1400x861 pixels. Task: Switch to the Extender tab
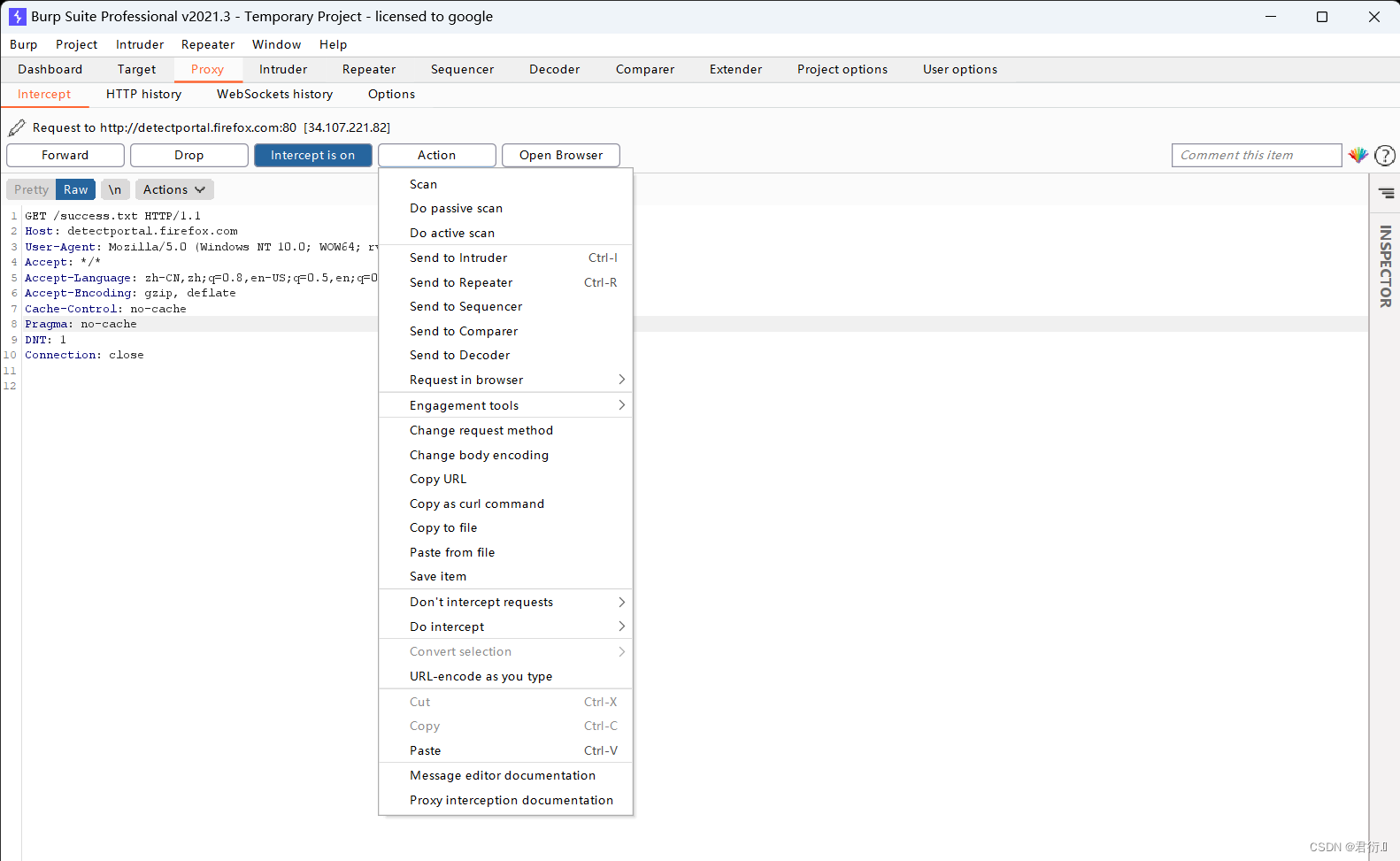point(736,69)
